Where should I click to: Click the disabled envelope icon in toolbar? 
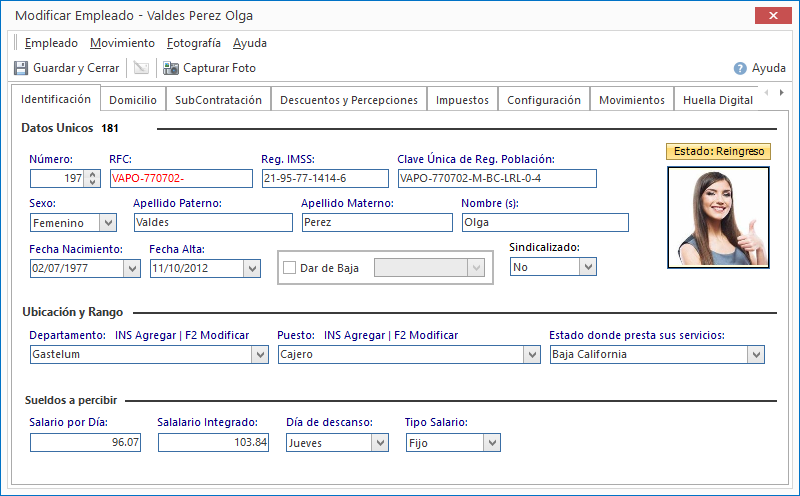click(141, 68)
